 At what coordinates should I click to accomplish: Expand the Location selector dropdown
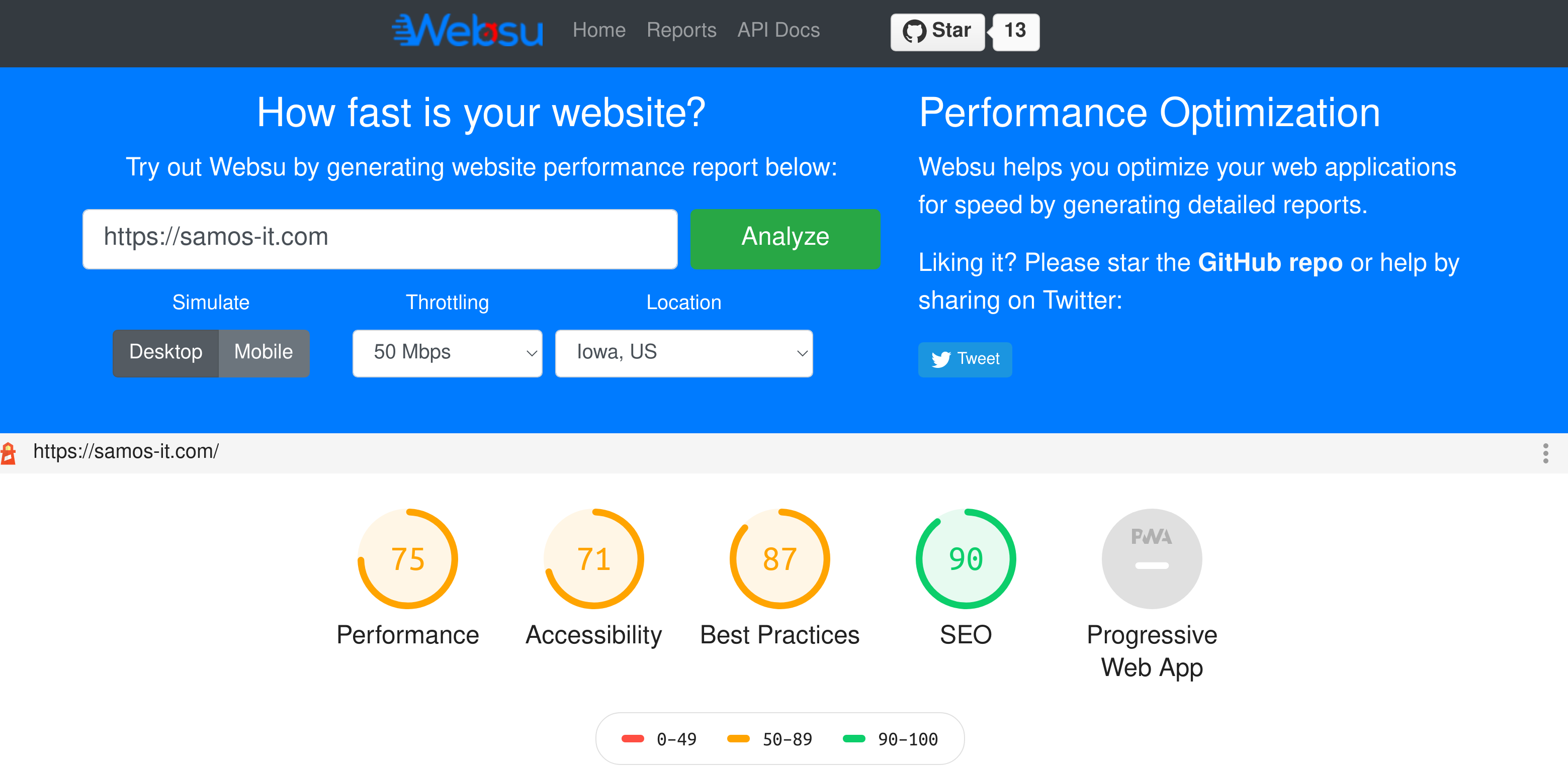click(685, 353)
